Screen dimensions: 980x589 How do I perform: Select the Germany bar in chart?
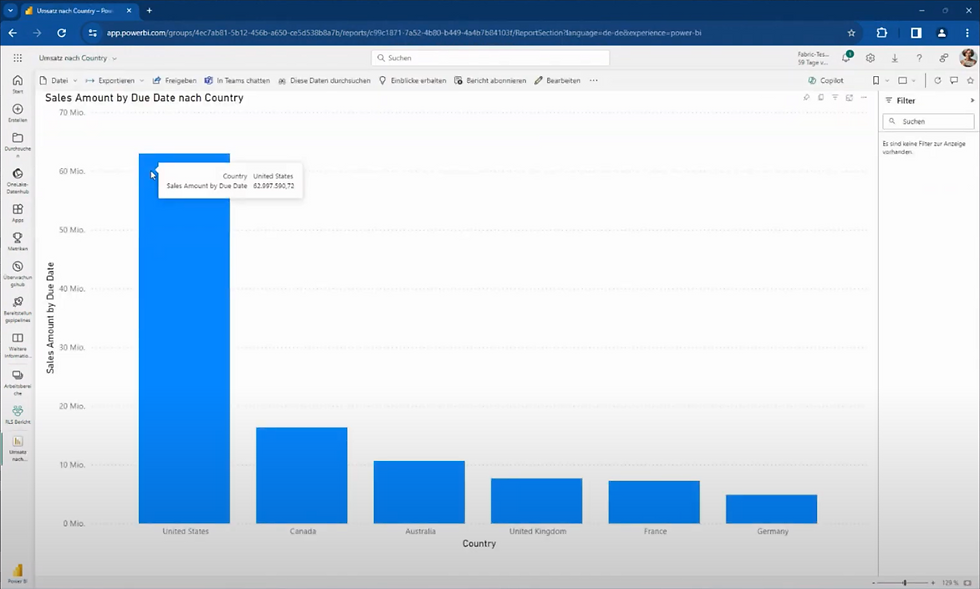coord(772,509)
